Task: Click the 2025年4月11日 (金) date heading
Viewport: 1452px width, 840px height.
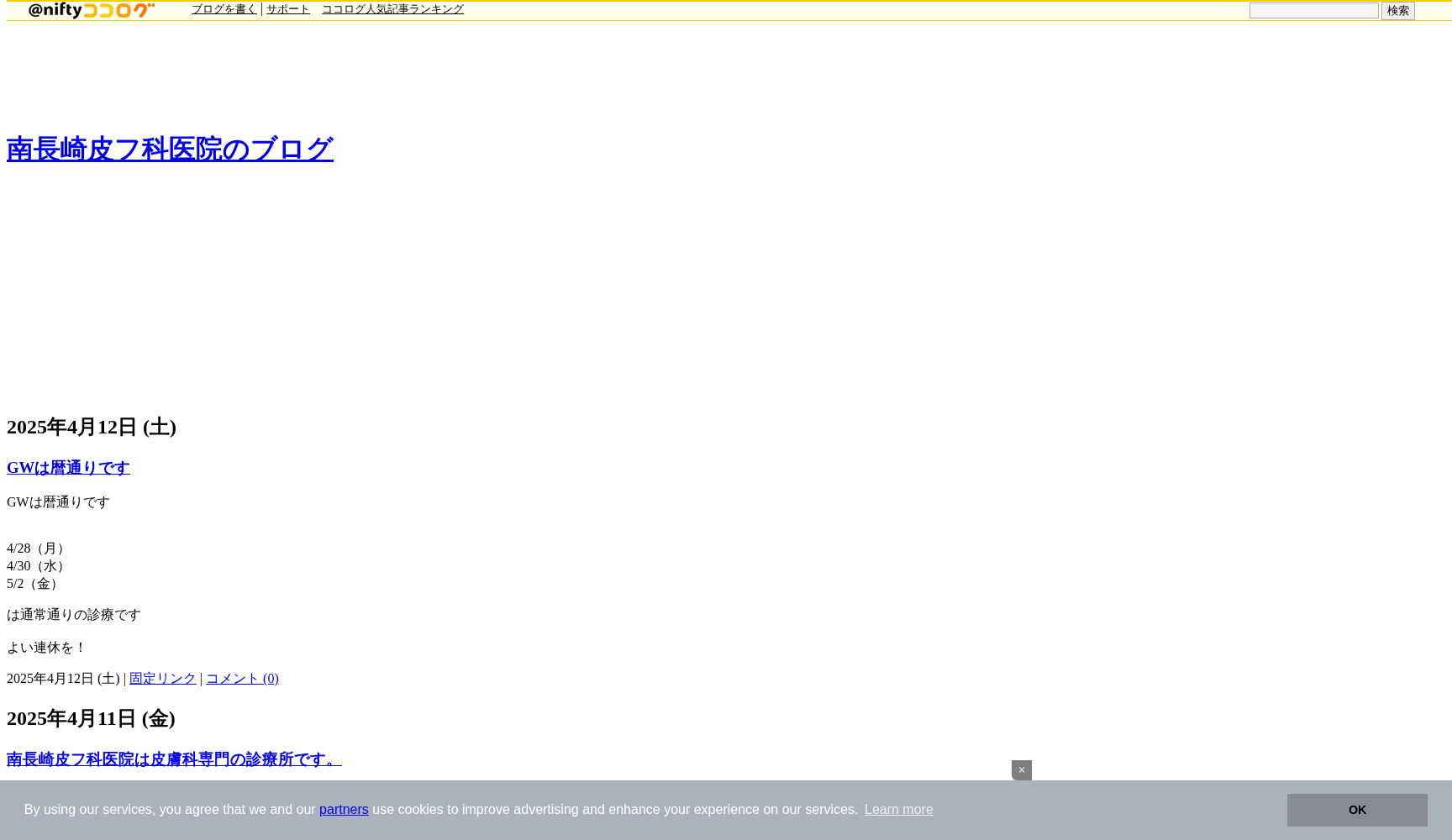Action: coord(91,719)
